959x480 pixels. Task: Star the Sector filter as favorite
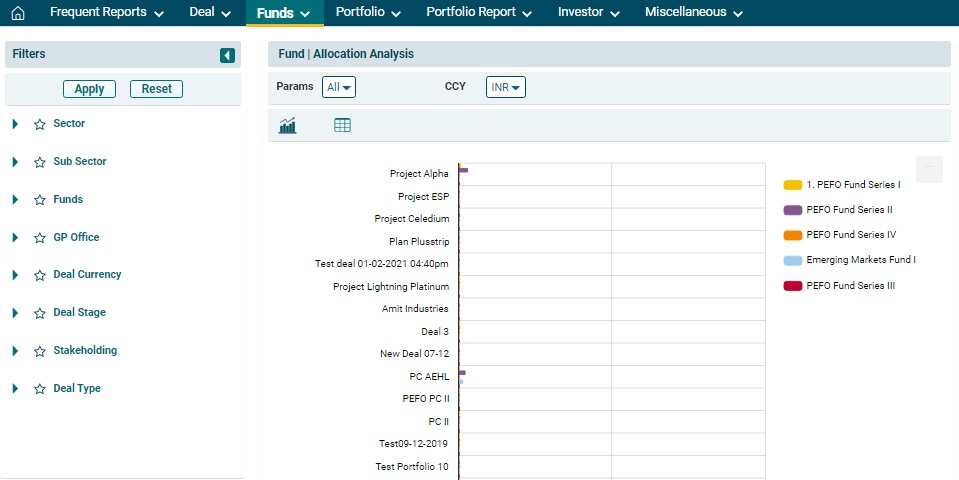point(40,124)
